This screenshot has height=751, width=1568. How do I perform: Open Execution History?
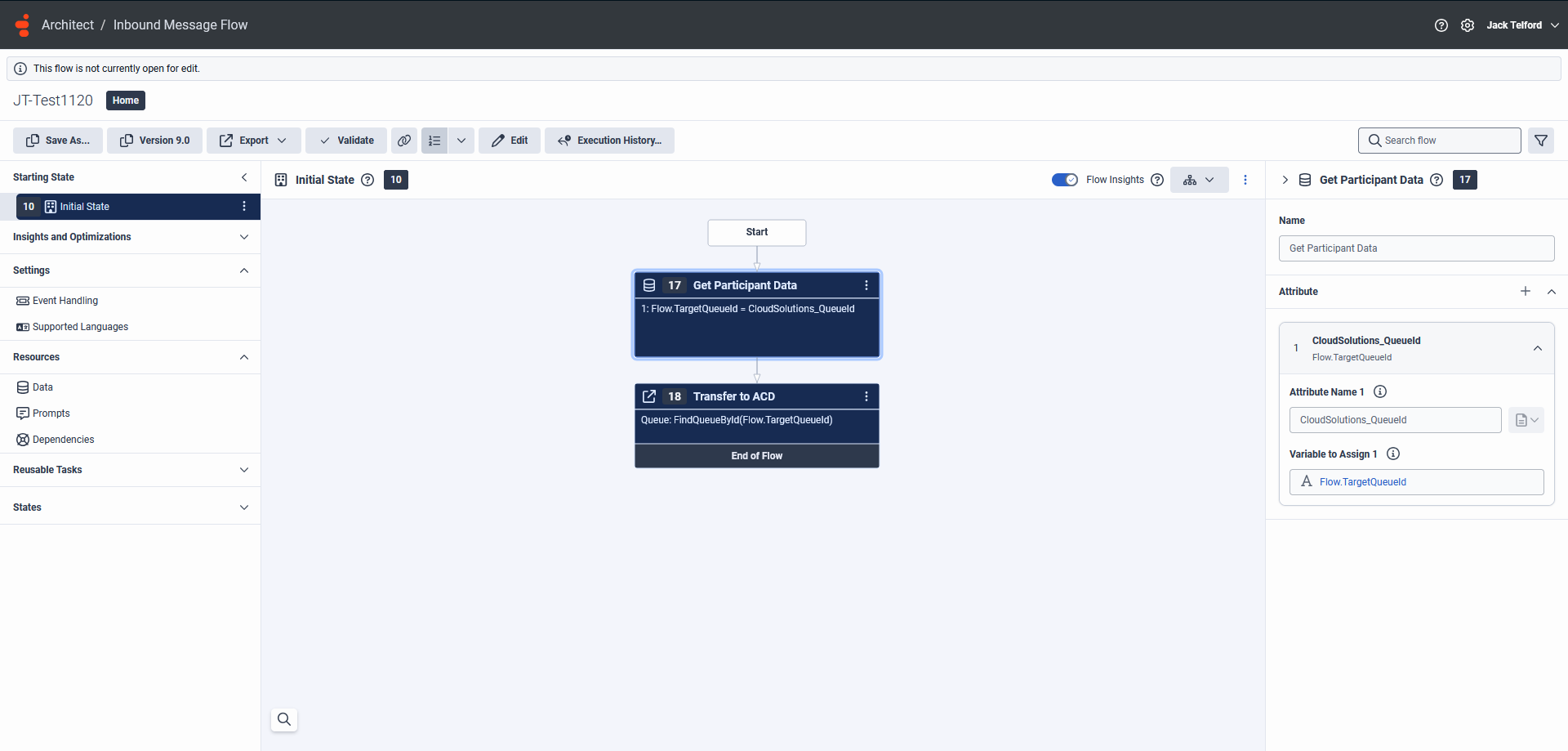click(609, 140)
